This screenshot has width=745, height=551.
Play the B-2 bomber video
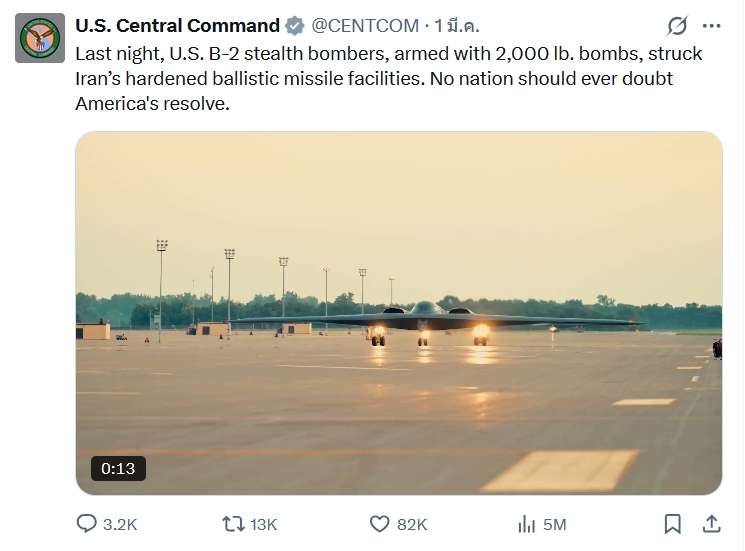(398, 312)
